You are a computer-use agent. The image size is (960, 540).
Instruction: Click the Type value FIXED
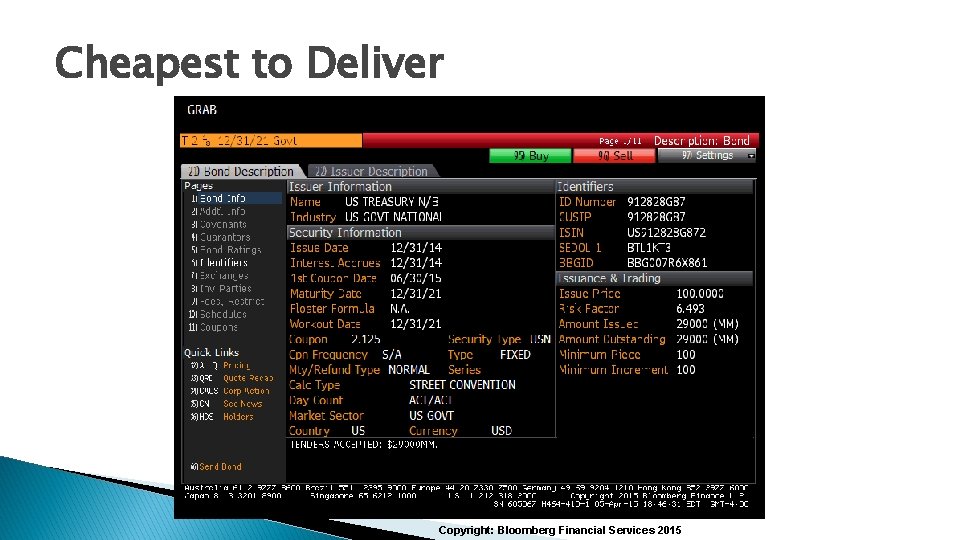pos(516,354)
